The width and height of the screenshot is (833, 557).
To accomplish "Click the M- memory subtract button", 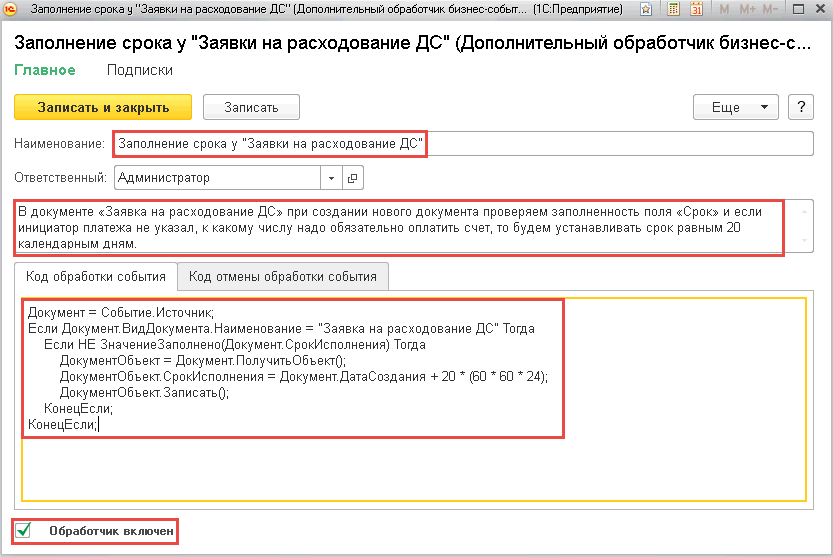I will click(x=770, y=9).
